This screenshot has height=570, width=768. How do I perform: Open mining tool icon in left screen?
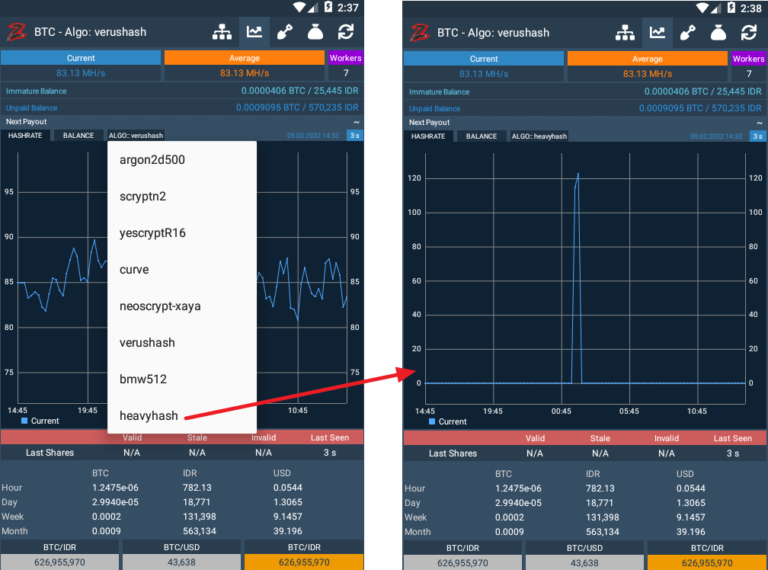pyautogui.click(x=285, y=32)
